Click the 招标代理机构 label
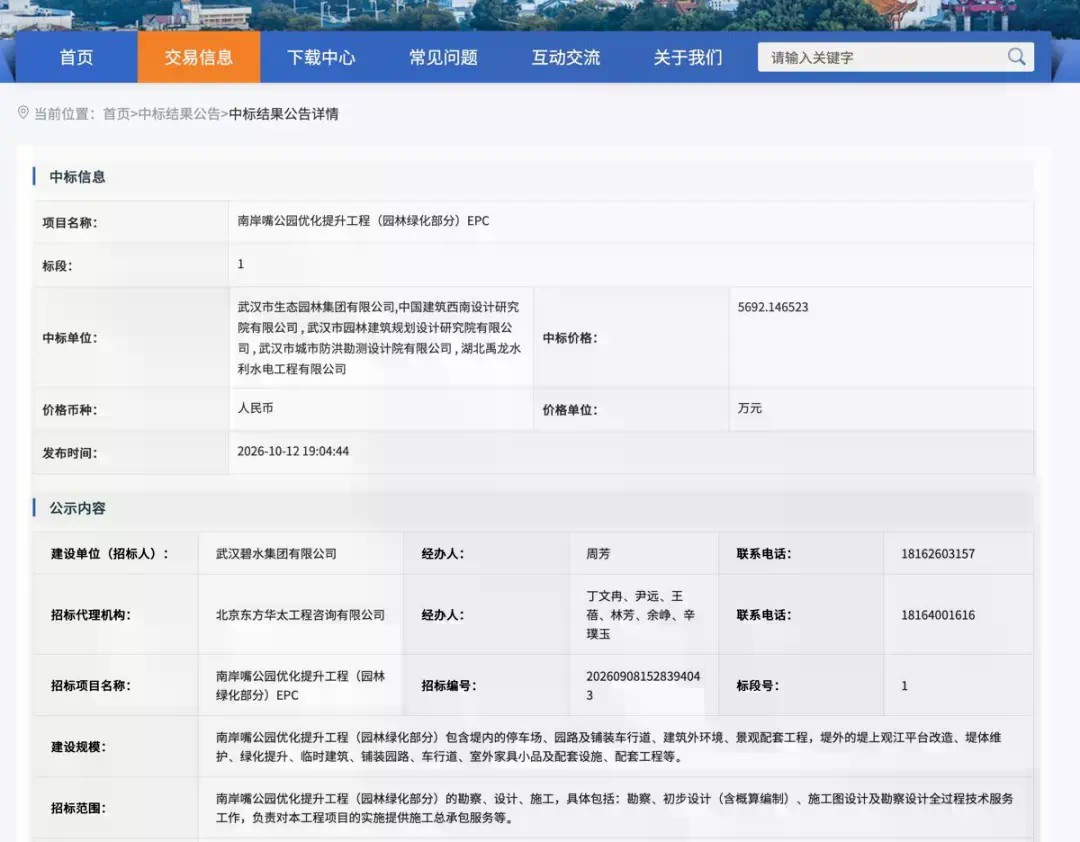Screen dimensions: 1080x842 (x=91, y=615)
